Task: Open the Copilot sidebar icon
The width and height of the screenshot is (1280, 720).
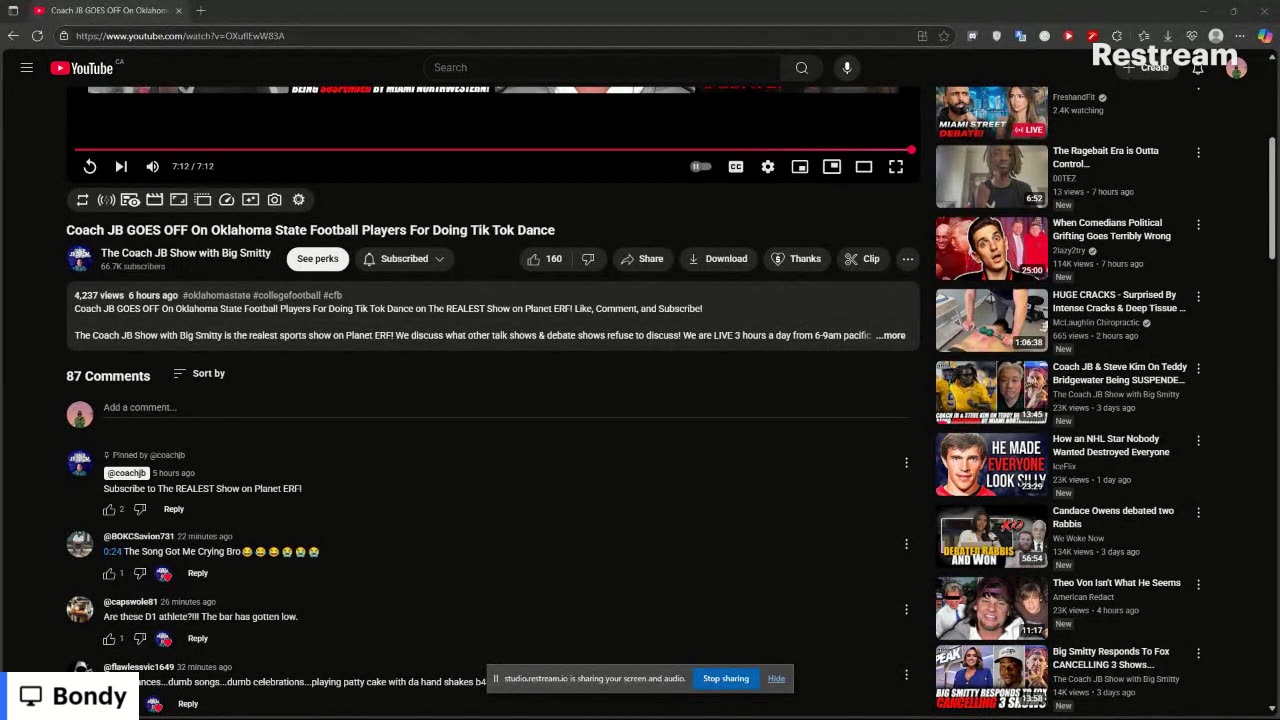Action: (1265, 36)
